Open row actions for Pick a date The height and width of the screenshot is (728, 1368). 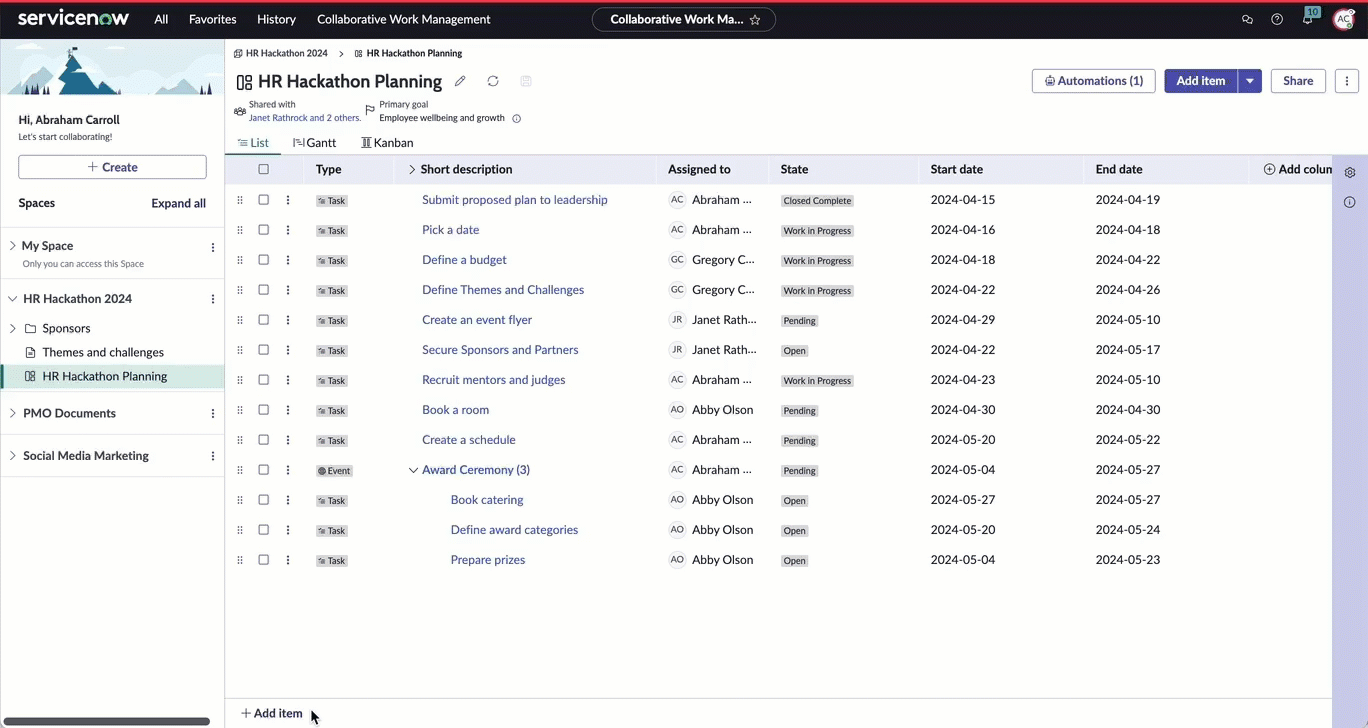tap(288, 230)
